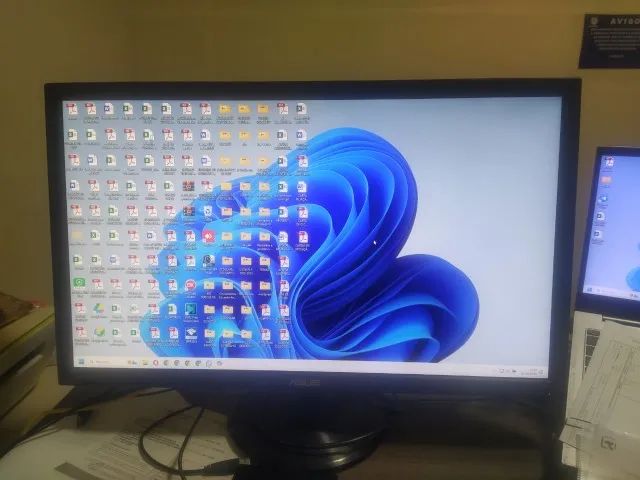Select the red diamond arrow app icon
This screenshot has width=640, height=480.
(x=208, y=236)
